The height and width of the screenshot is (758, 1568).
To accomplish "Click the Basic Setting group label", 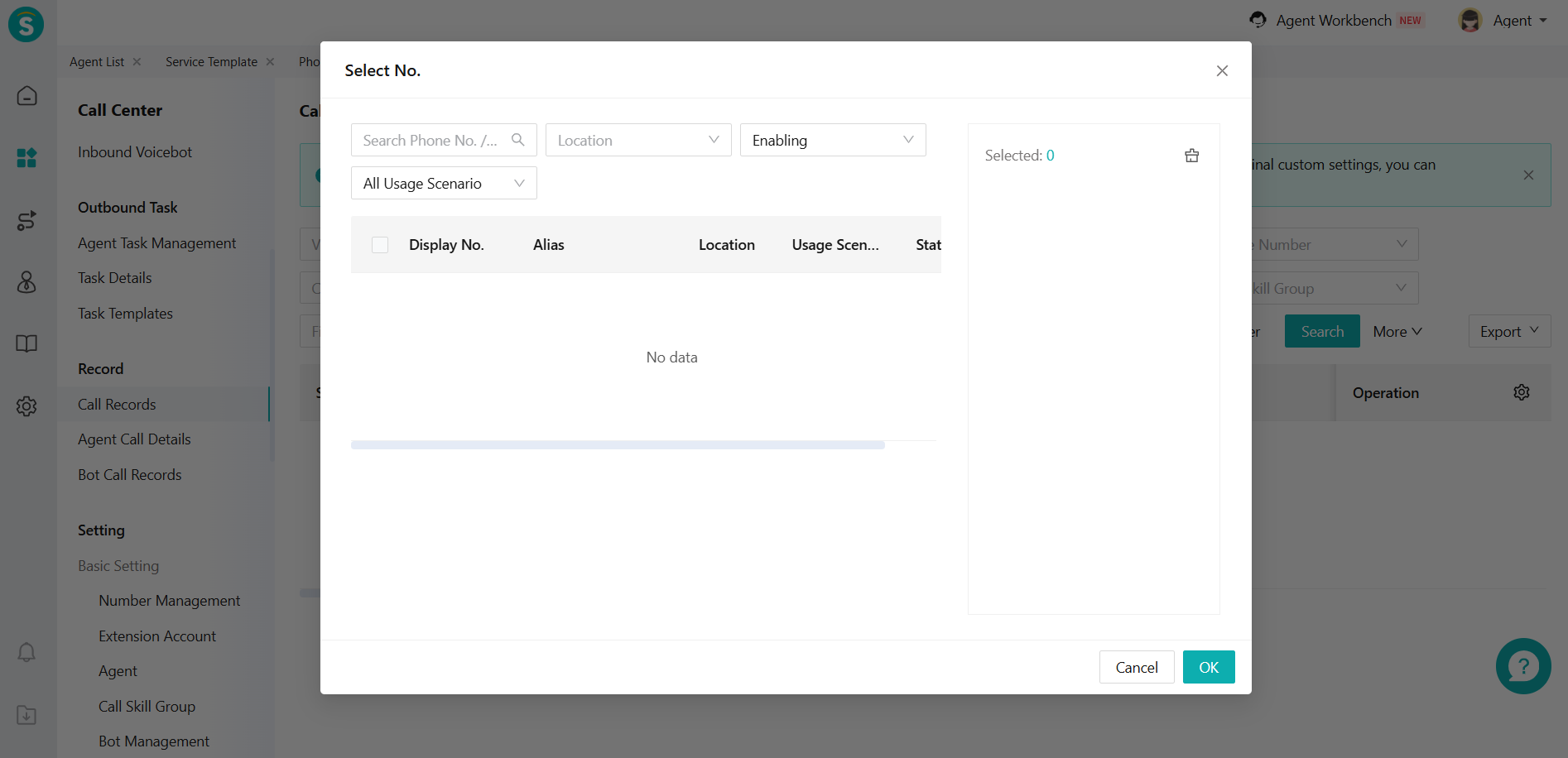I will (x=118, y=566).
